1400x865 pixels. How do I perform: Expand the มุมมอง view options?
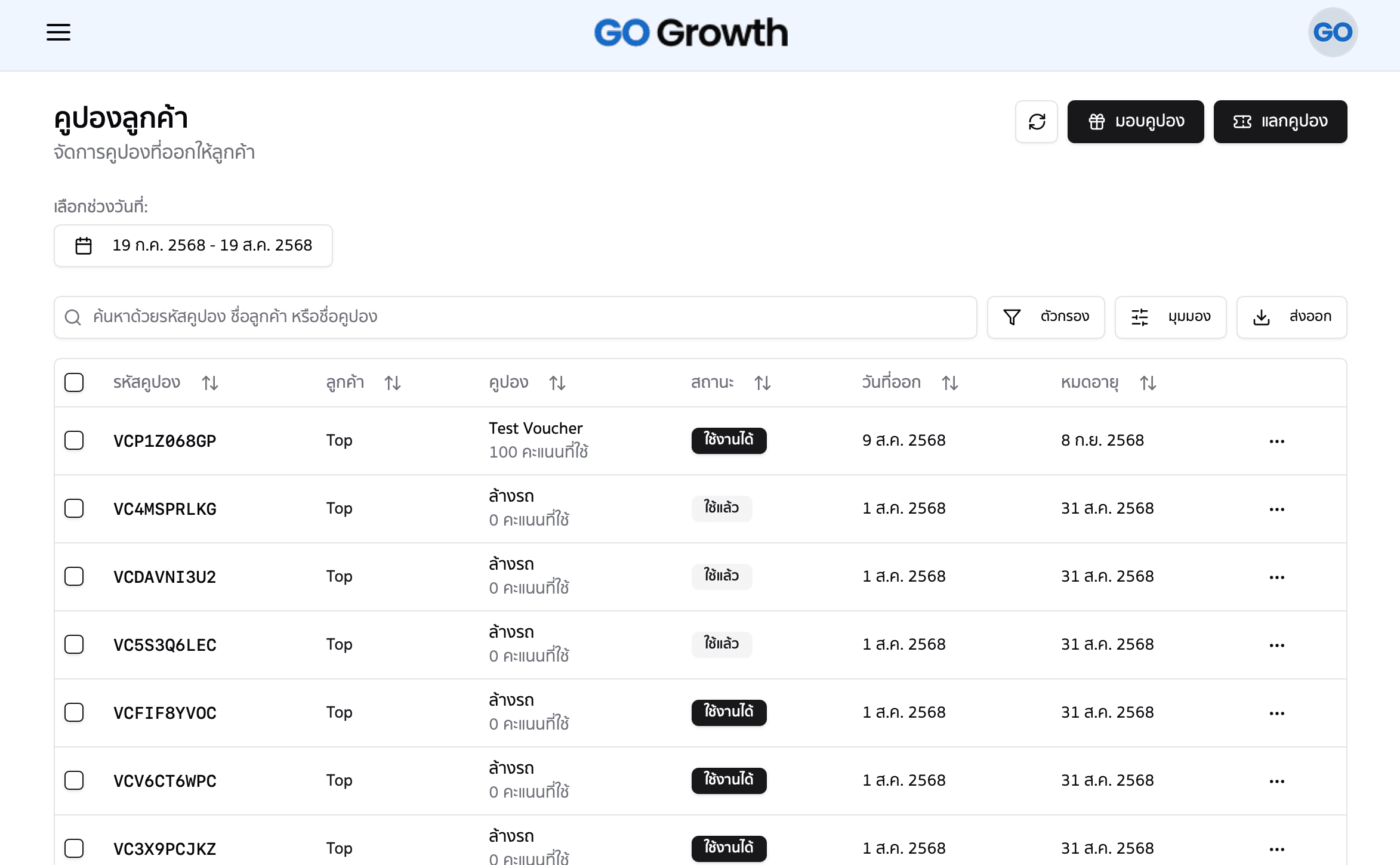click(1171, 317)
